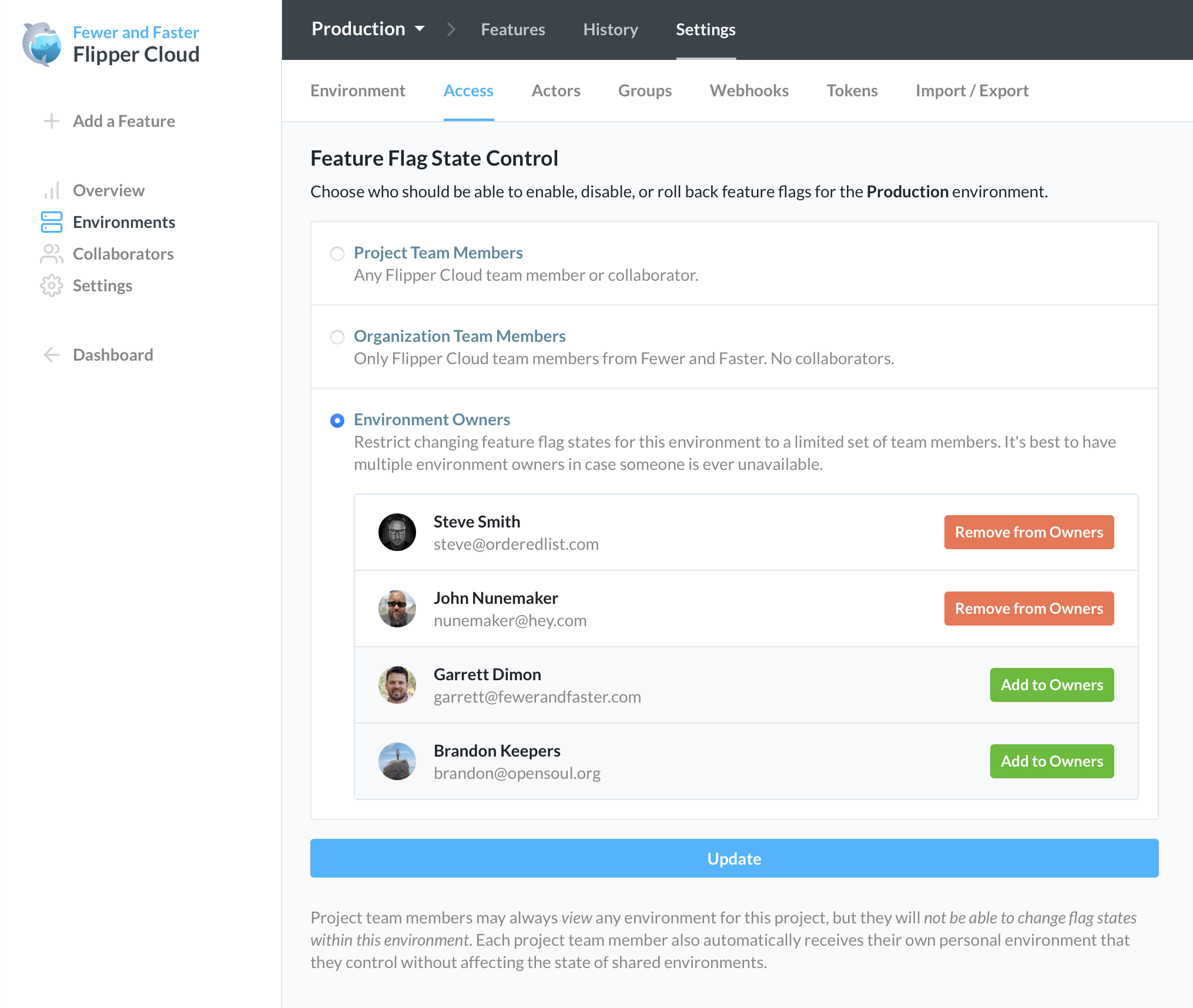Open the Production environment dropdown

367,29
